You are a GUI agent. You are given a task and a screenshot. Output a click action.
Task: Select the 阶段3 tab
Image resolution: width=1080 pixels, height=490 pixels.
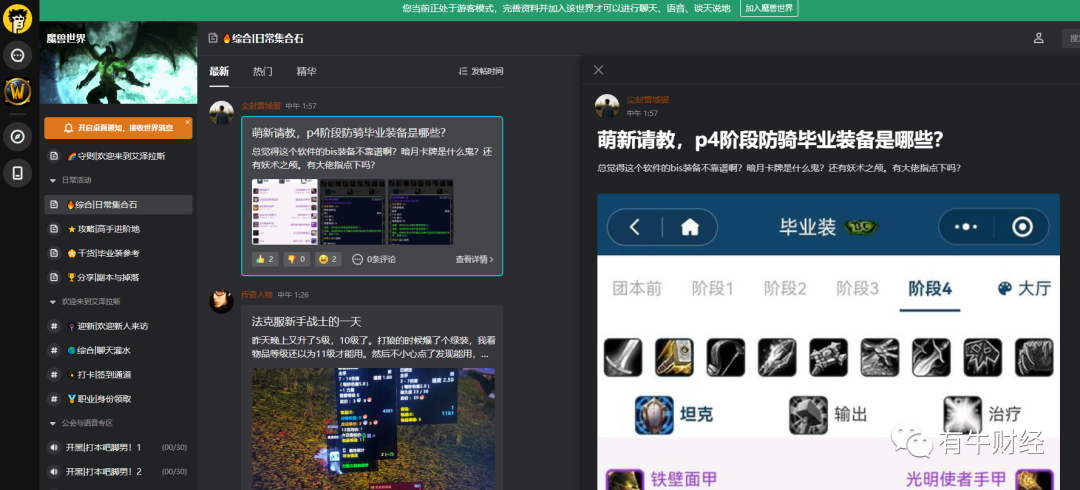[x=857, y=288]
